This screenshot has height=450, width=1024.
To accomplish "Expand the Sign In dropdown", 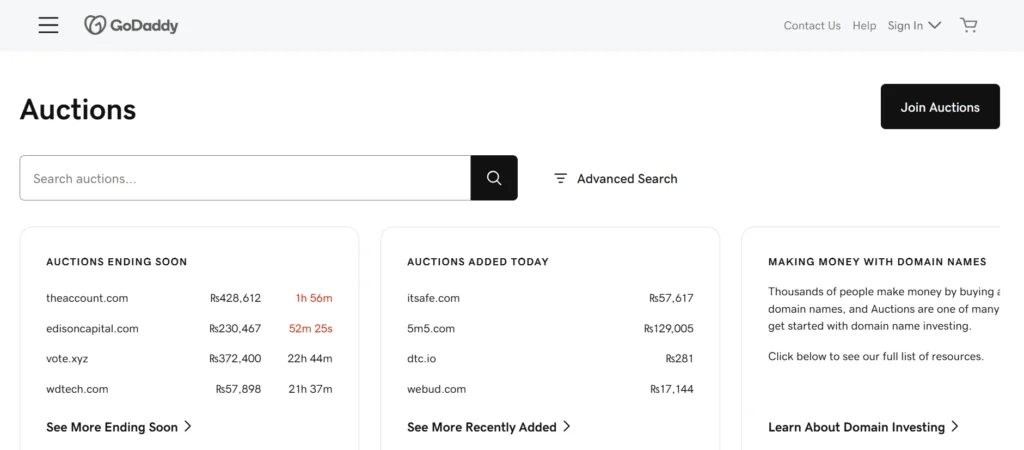I will (914, 25).
